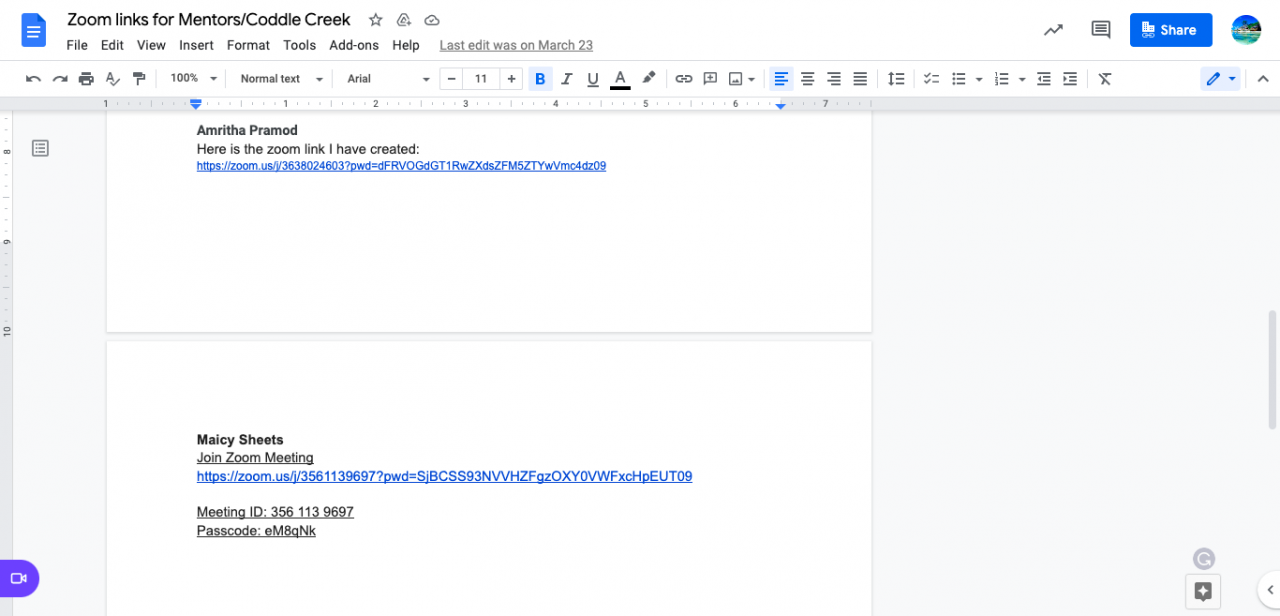Click the Share button
Image resolution: width=1280 pixels, height=616 pixels.
tap(1171, 30)
